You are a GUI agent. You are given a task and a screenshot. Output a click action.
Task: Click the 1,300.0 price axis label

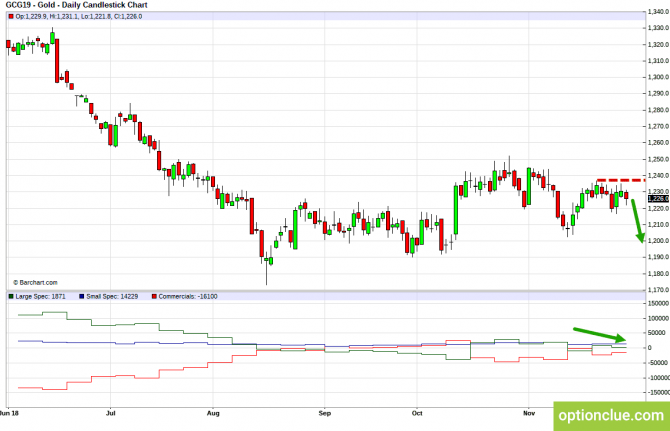click(658, 77)
